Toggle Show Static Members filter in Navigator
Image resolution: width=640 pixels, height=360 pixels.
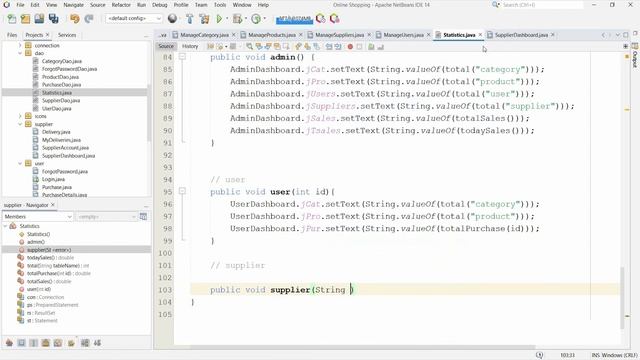[x=33, y=343]
